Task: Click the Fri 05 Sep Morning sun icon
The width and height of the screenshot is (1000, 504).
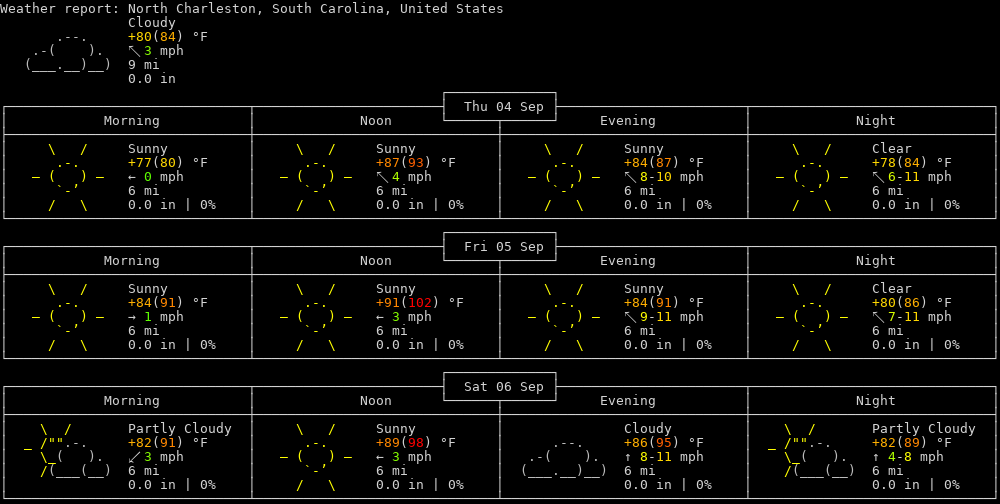Action: pyautogui.click(x=68, y=317)
